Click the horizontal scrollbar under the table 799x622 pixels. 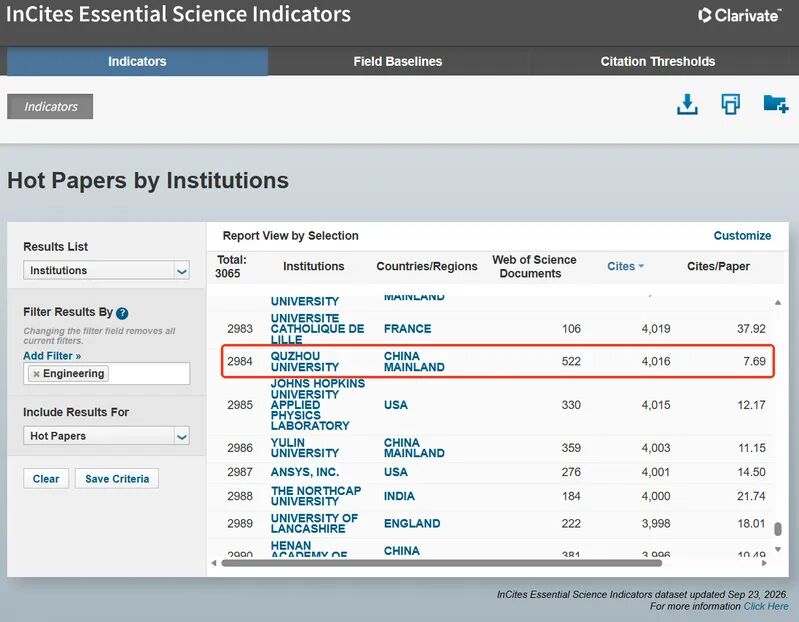(x=442, y=563)
